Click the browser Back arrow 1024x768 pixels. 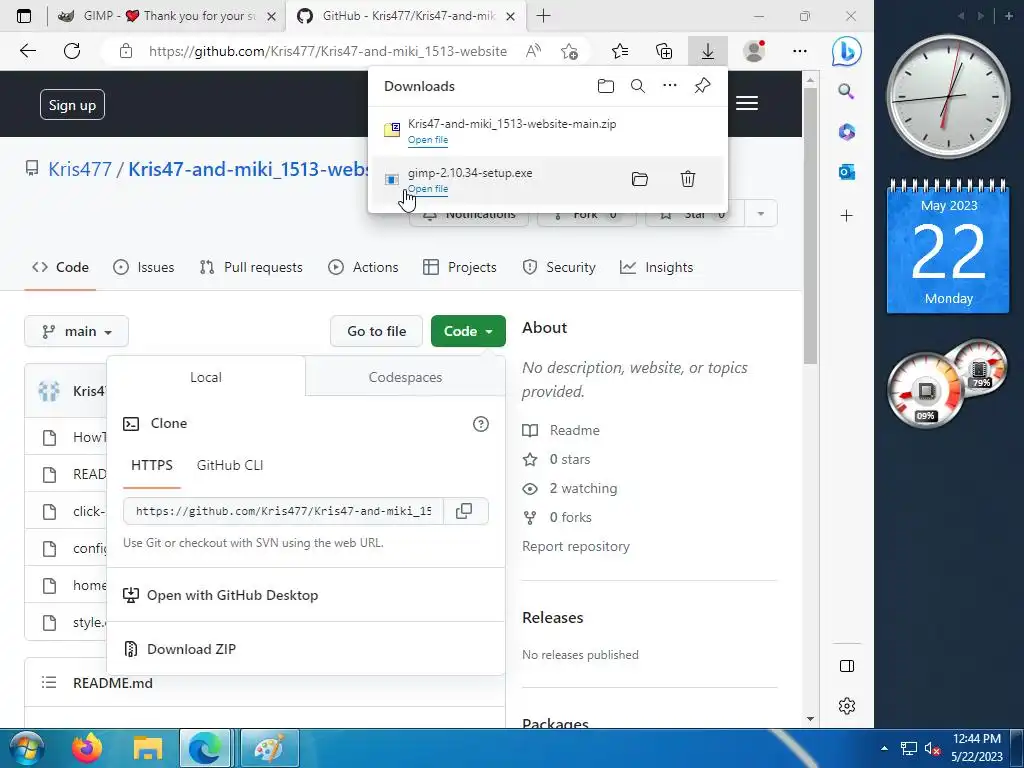pyautogui.click(x=28, y=51)
